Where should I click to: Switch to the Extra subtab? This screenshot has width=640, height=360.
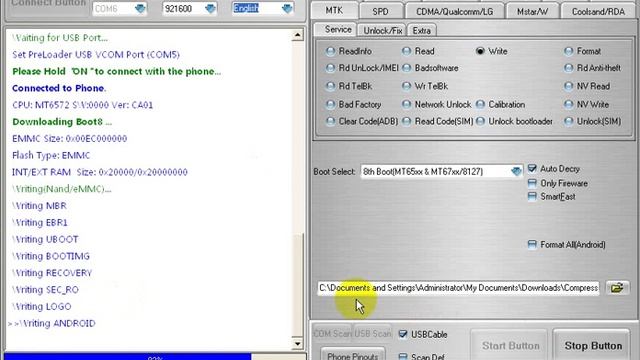tap(422, 30)
